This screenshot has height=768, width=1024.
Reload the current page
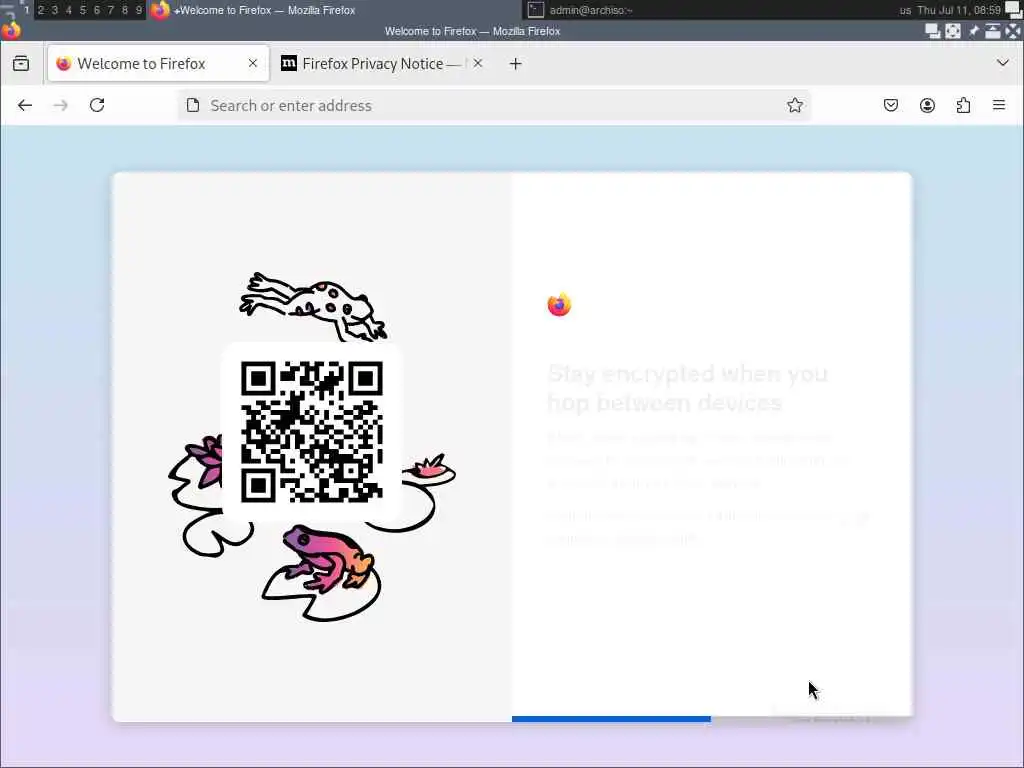pos(97,105)
